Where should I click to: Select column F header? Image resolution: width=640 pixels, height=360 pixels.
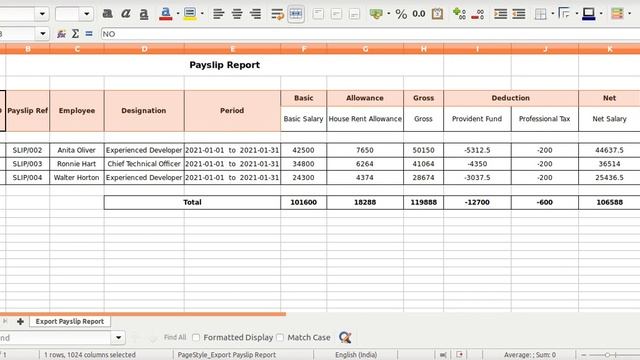(x=304, y=49)
